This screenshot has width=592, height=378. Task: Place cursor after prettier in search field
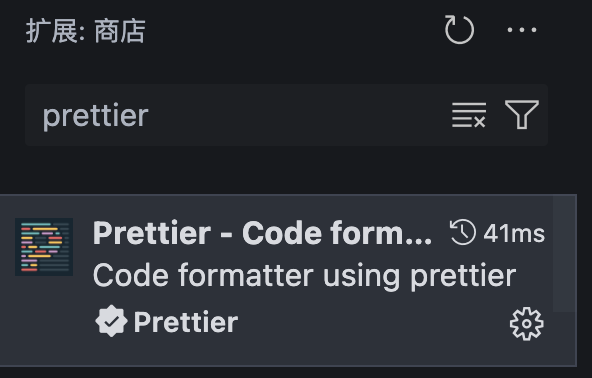pyautogui.click(x=150, y=115)
